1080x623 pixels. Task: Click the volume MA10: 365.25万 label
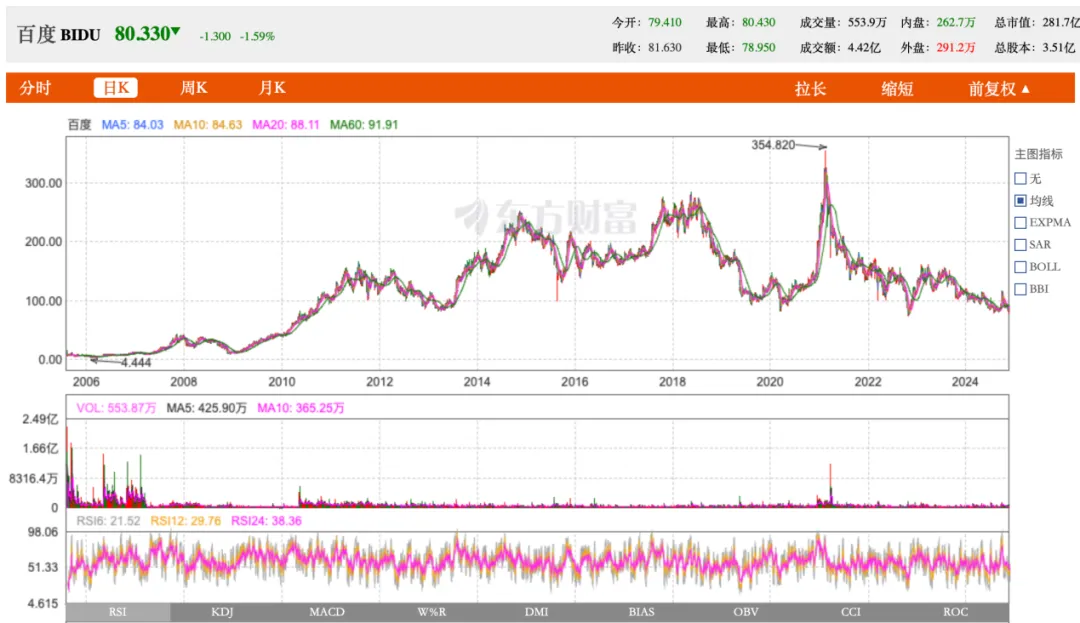point(300,408)
